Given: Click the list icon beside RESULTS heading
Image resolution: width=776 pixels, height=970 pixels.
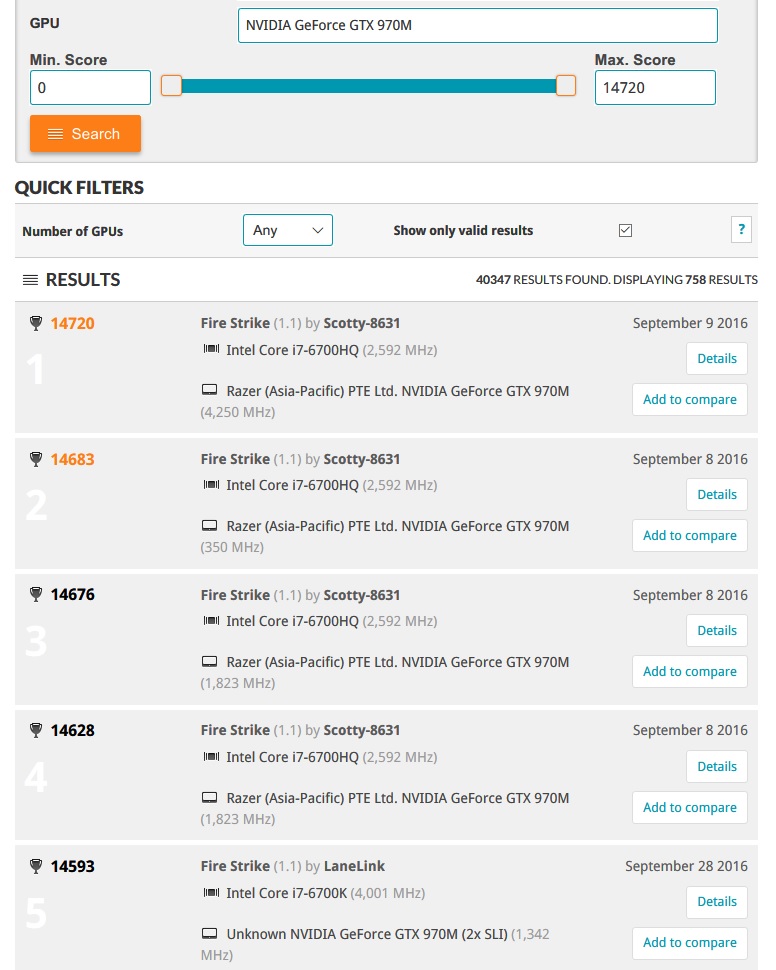Looking at the screenshot, I should click(x=30, y=280).
